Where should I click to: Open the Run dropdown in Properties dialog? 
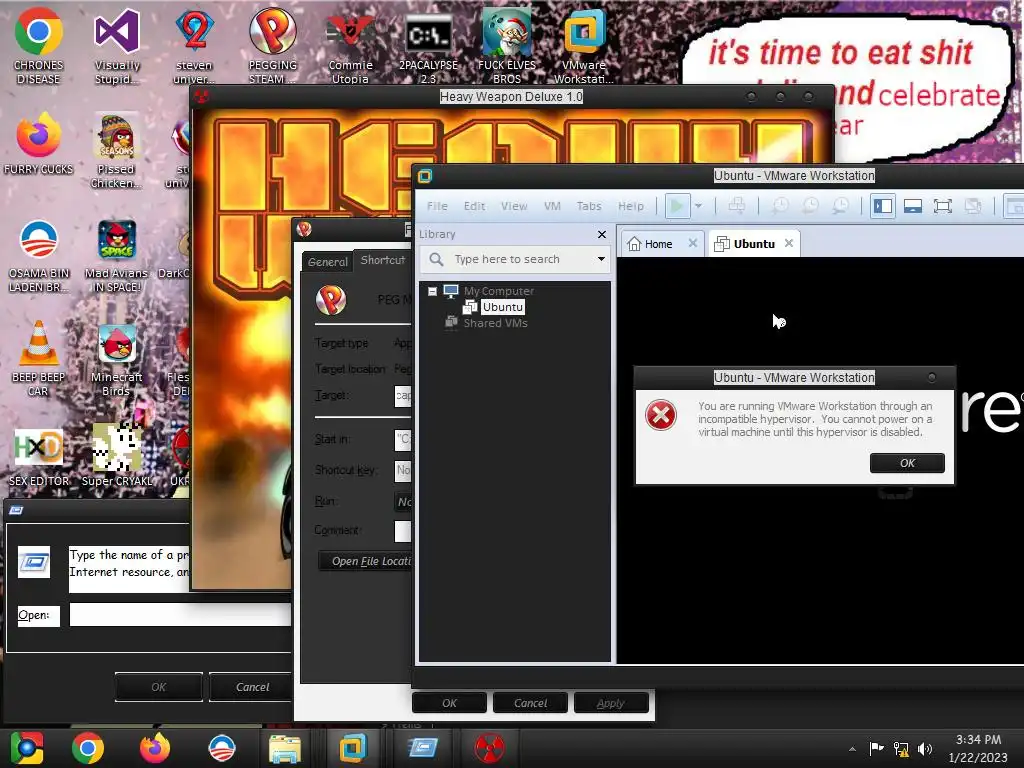403,502
